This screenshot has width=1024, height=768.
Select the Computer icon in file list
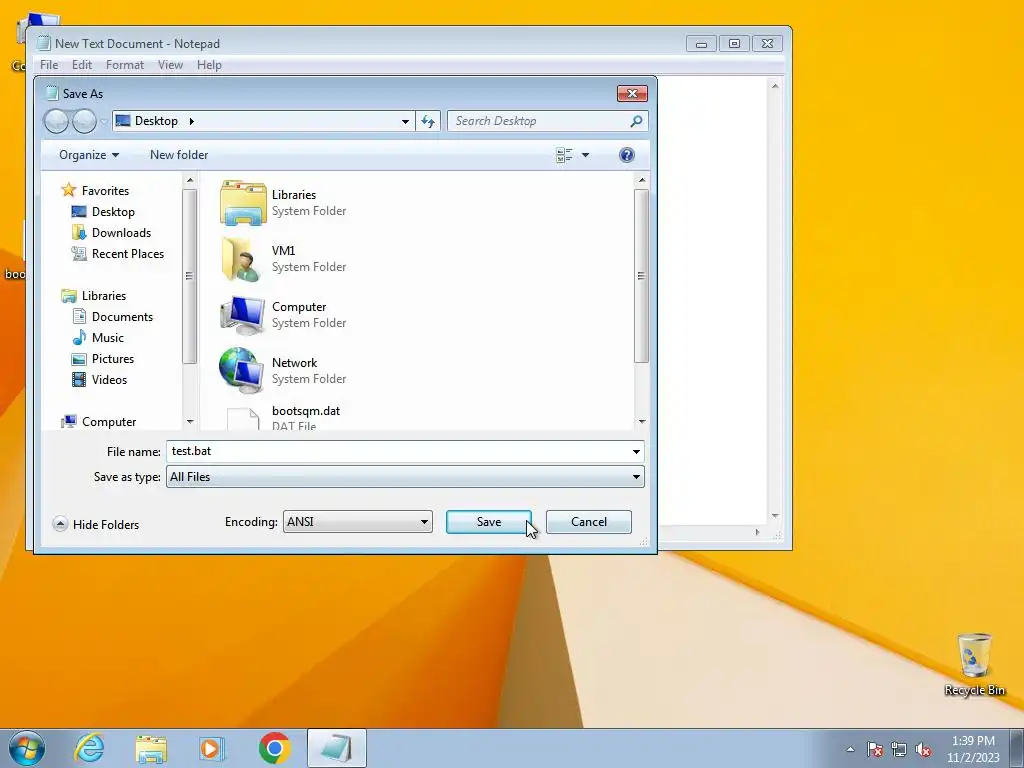coord(243,315)
